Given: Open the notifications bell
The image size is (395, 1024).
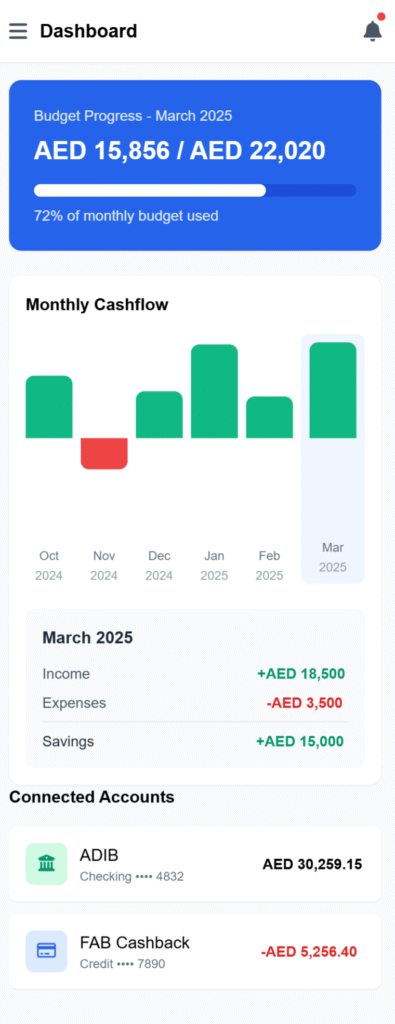Looking at the screenshot, I should (x=373, y=30).
